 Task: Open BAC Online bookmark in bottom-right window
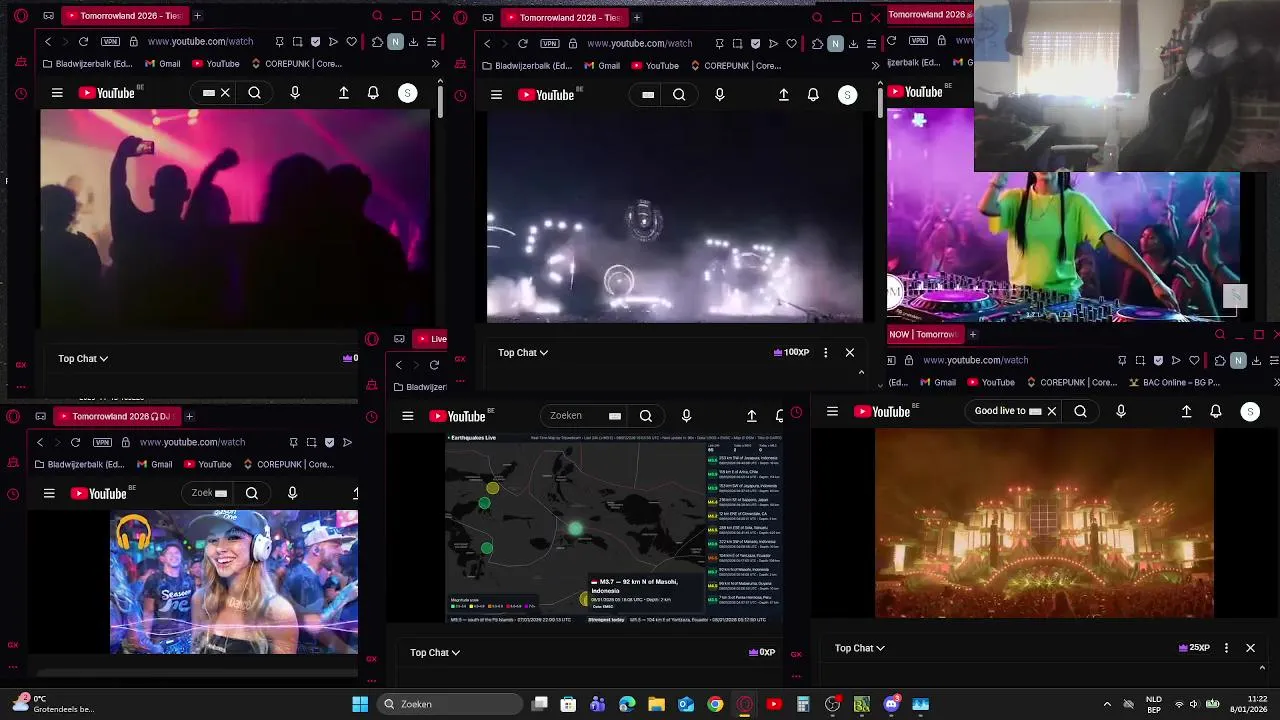pos(1175,382)
